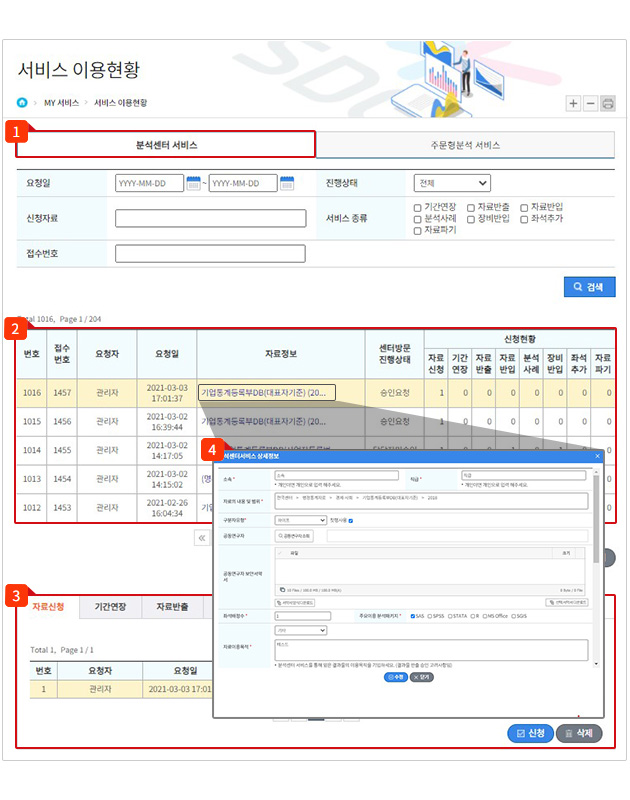The image size is (630, 800).
Task: Check STATA in the popup packages
Action: tap(450, 616)
